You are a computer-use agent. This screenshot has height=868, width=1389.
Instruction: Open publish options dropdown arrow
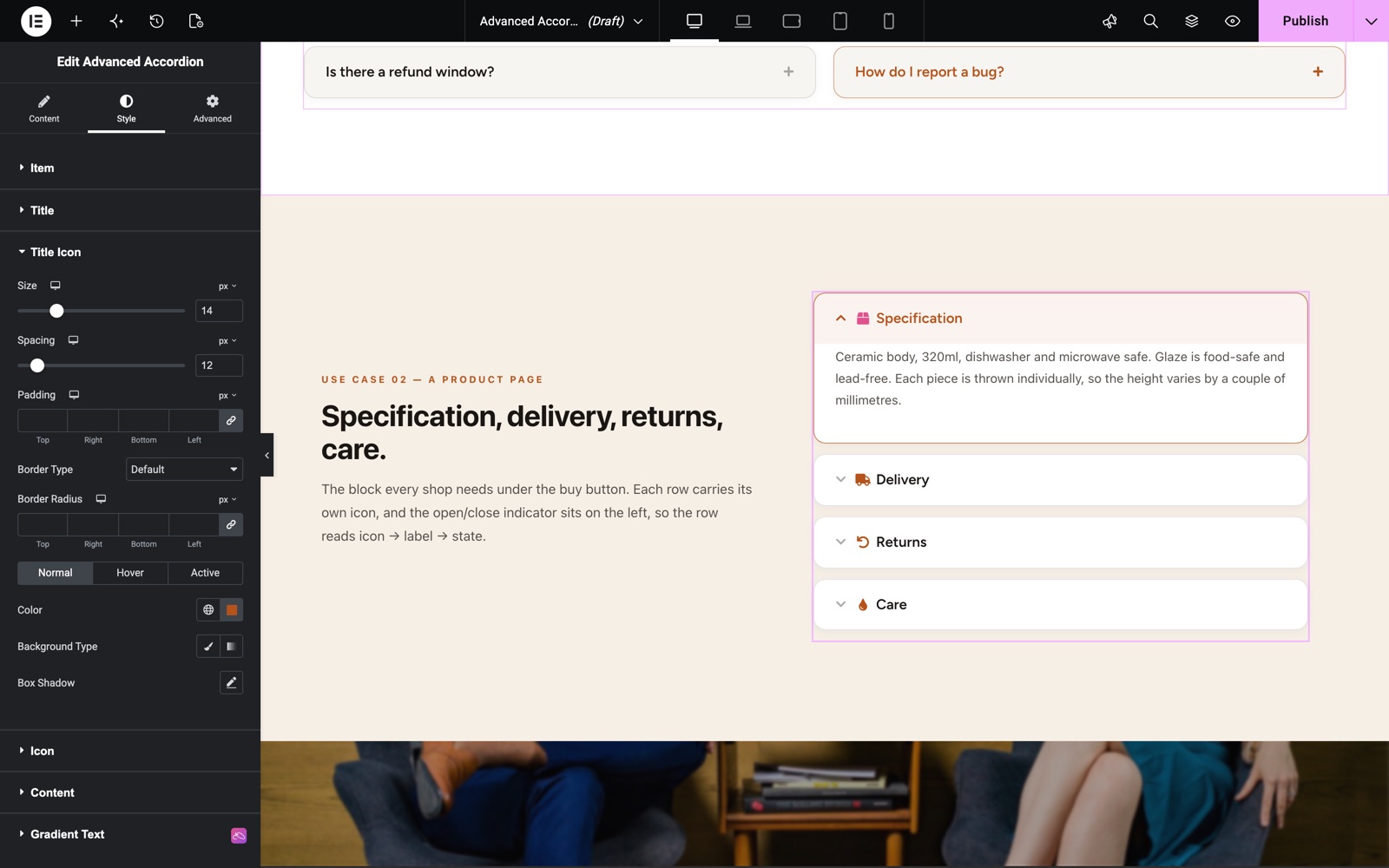(x=1371, y=21)
